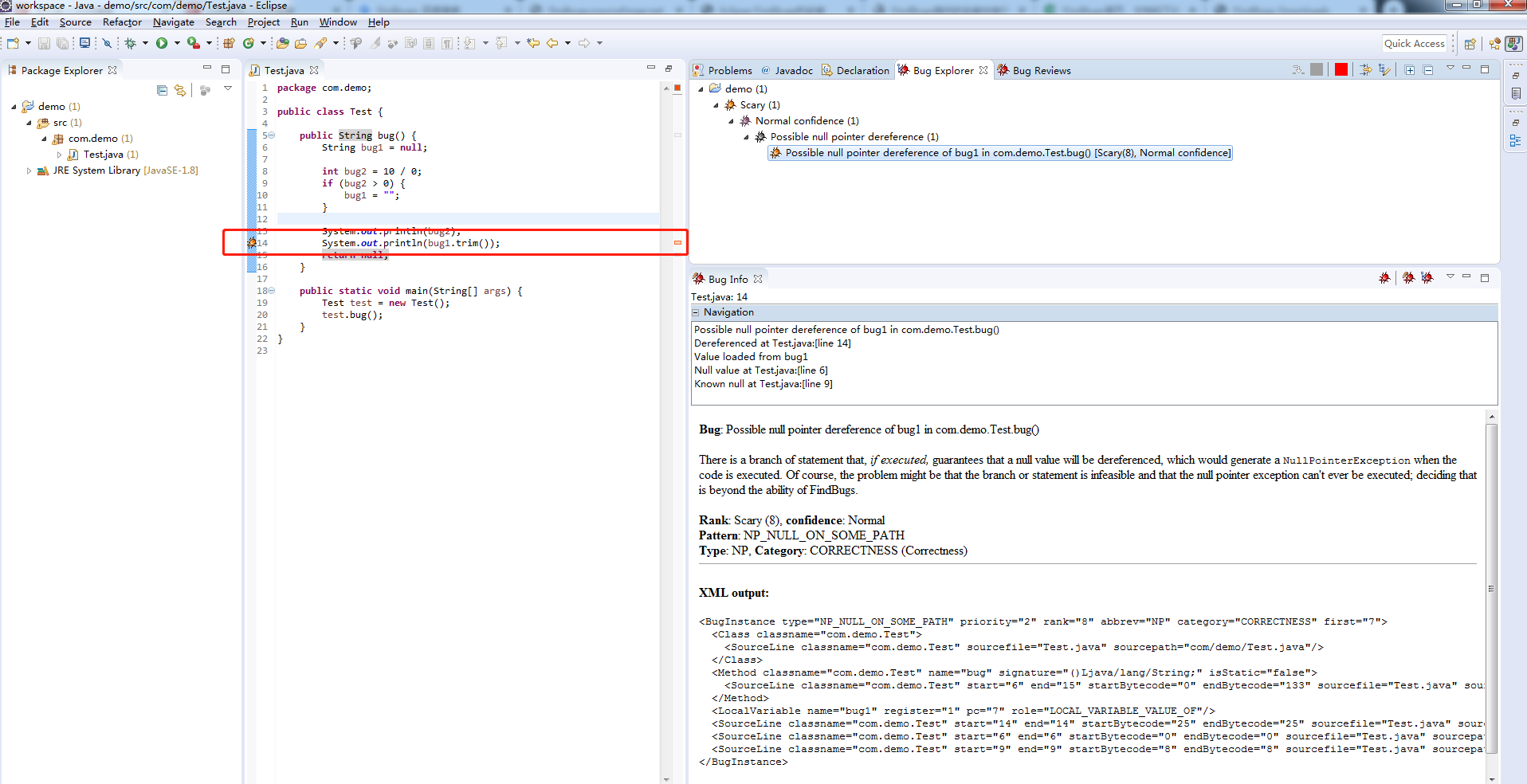This screenshot has width=1527, height=784.
Task: Select the null pointer dereference bug entry
Action: (1000, 153)
